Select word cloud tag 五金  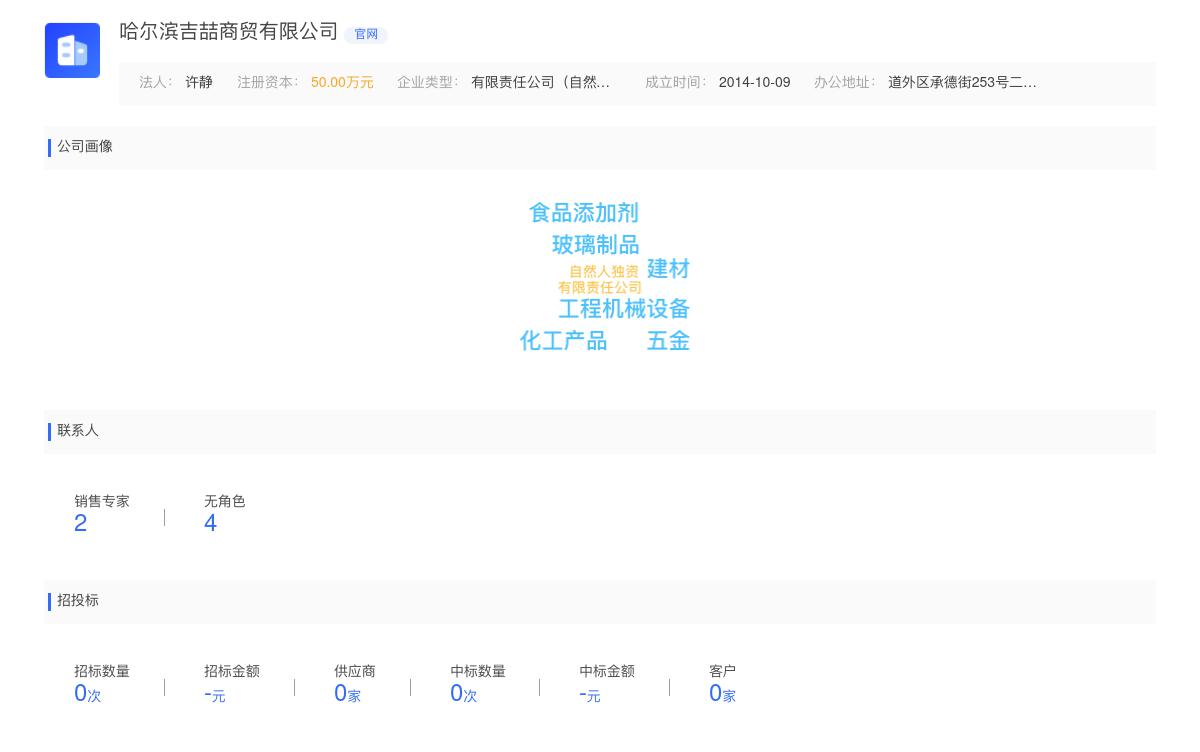(x=668, y=341)
